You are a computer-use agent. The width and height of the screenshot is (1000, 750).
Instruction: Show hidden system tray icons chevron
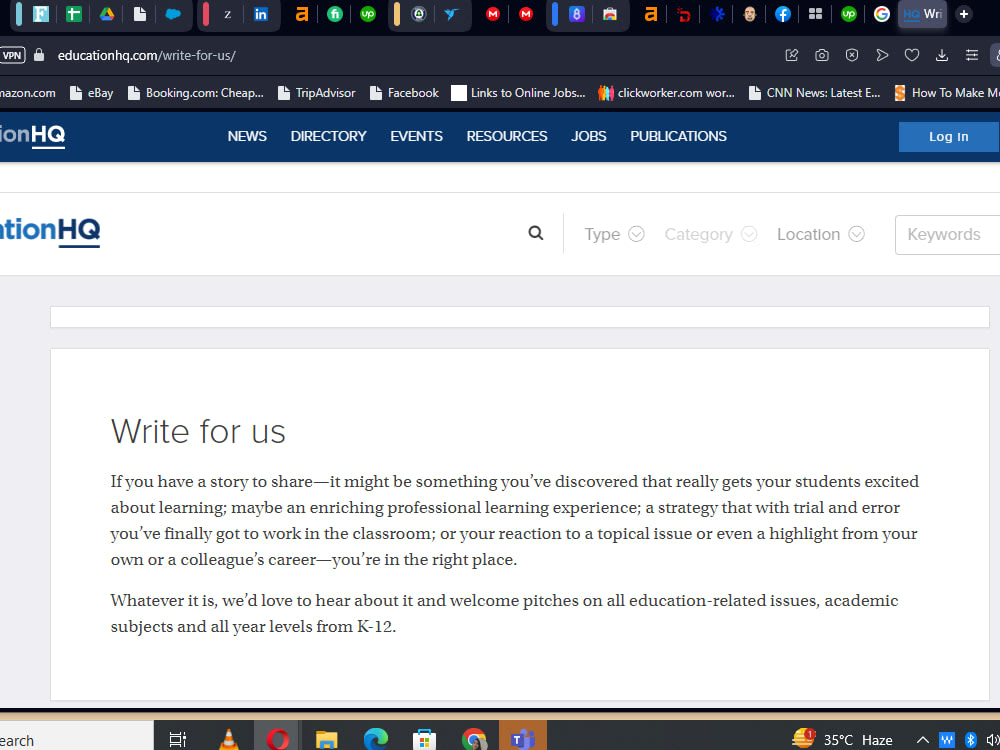pyautogui.click(x=922, y=740)
